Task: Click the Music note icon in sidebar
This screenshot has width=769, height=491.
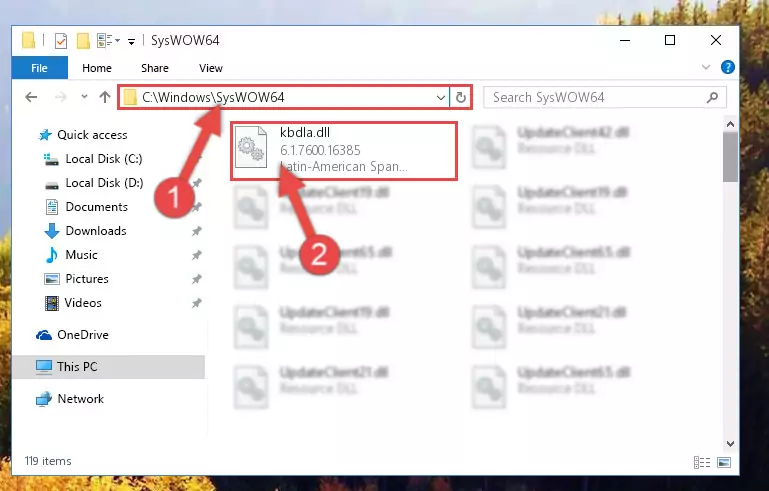Action: coord(51,255)
